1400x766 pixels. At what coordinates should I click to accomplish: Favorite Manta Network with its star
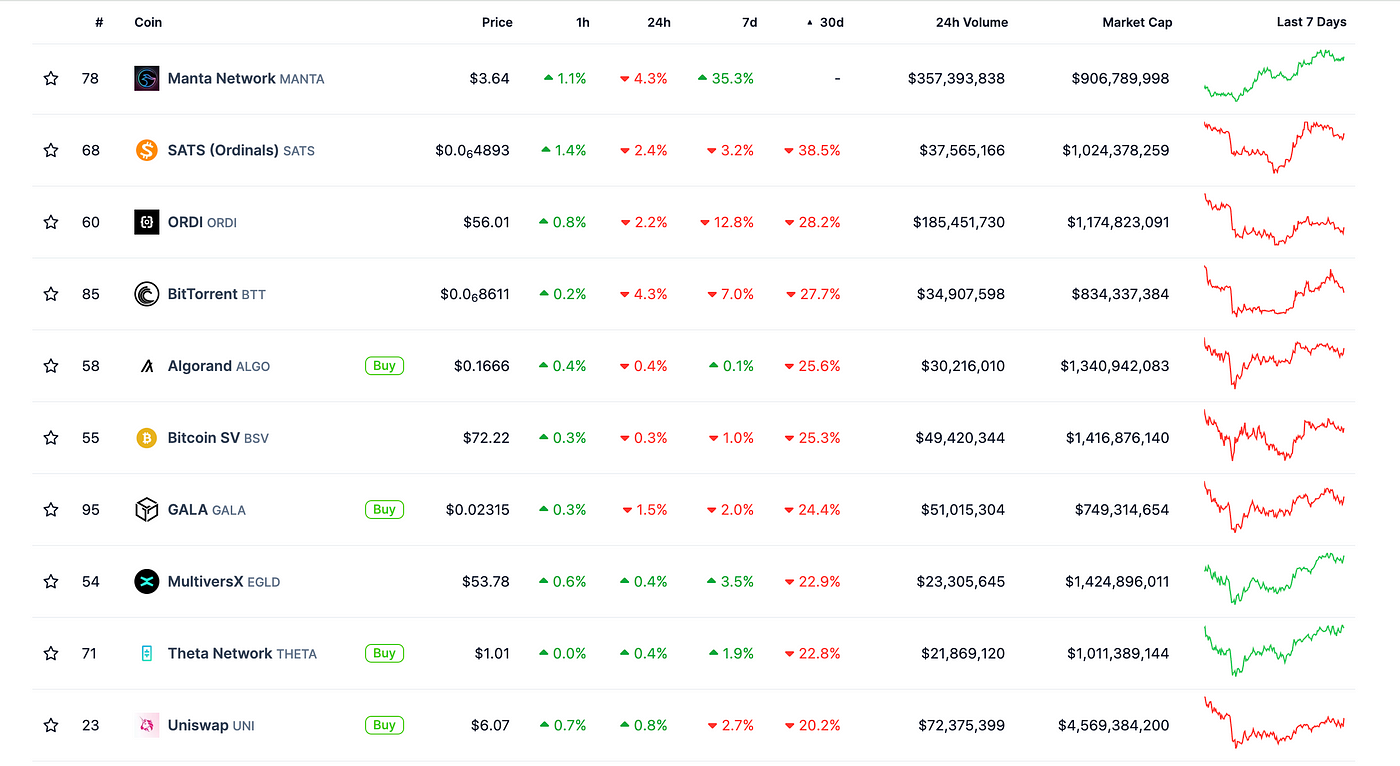click(x=51, y=78)
